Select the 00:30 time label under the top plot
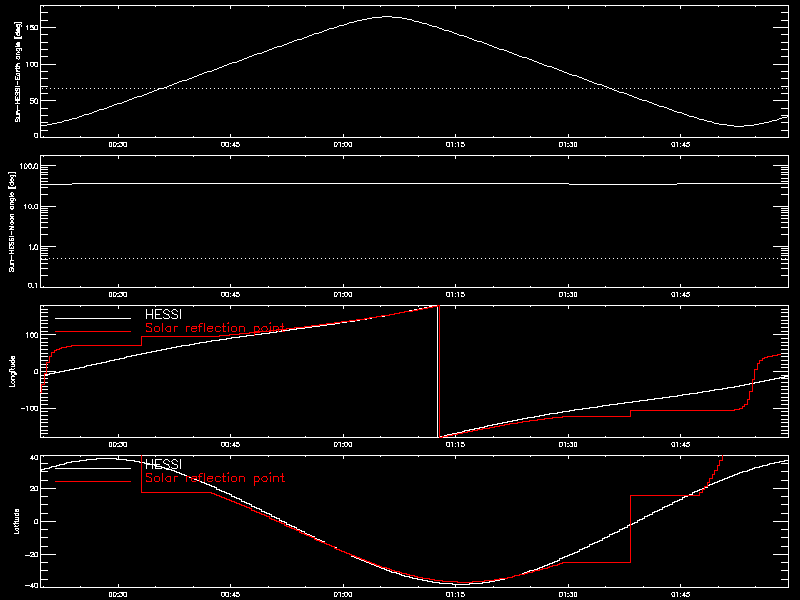Image resolution: width=800 pixels, height=600 pixels. pyautogui.click(x=118, y=145)
